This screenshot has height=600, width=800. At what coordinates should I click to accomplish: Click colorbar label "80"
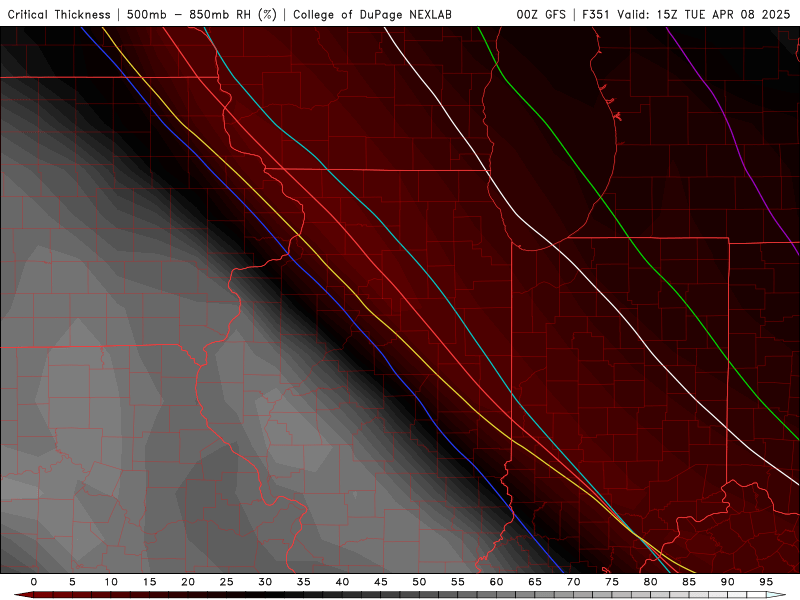coord(651,582)
